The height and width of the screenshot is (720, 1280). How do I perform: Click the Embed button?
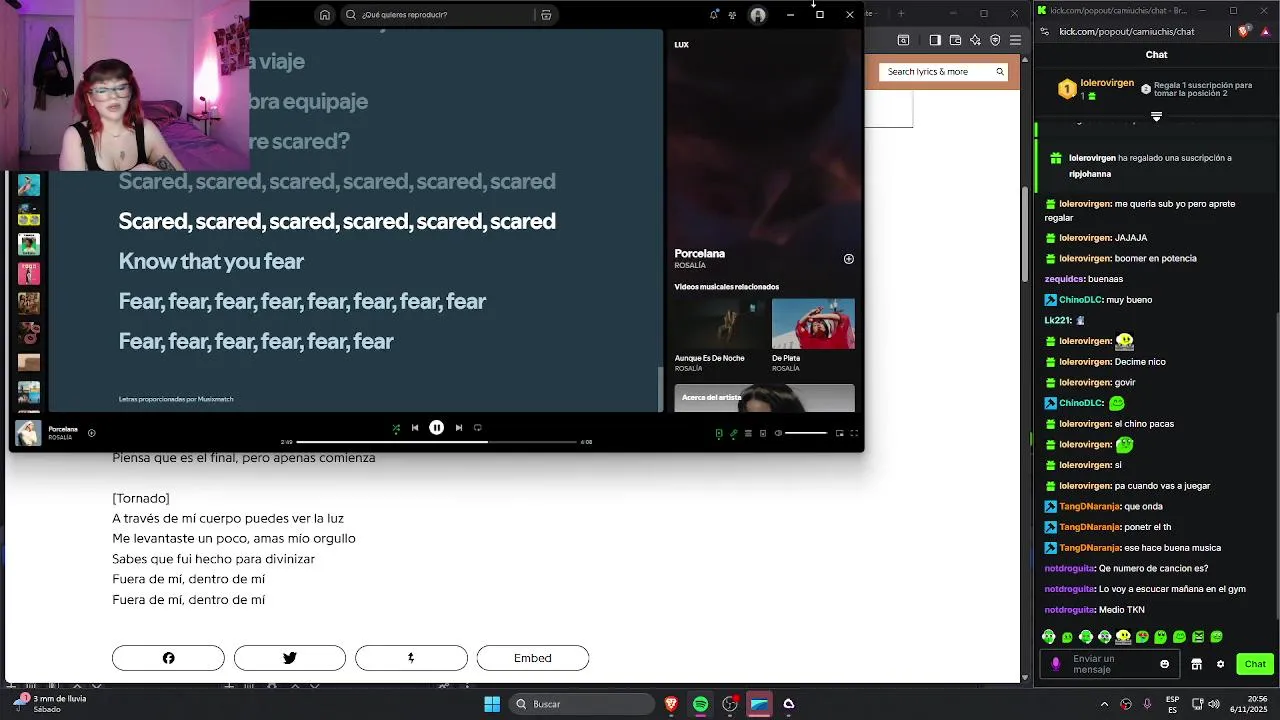(533, 658)
